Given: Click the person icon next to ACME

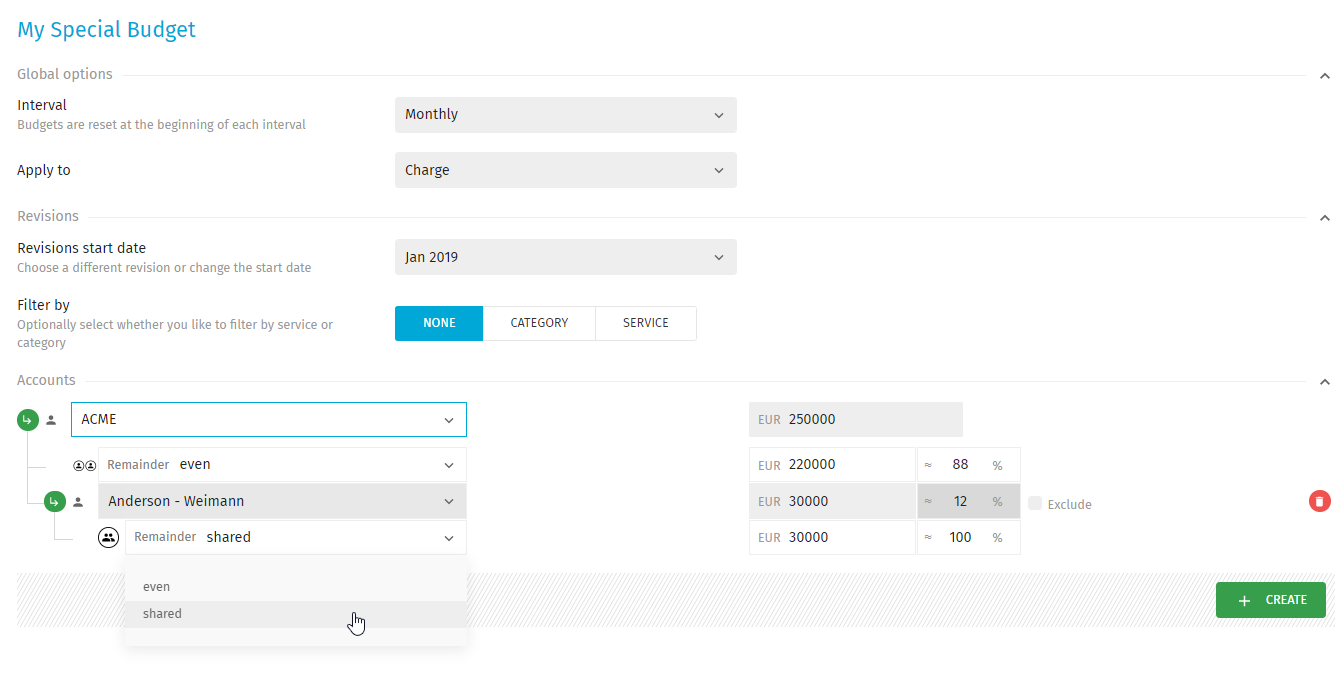Looking at the screenshot, I should 51,420.
